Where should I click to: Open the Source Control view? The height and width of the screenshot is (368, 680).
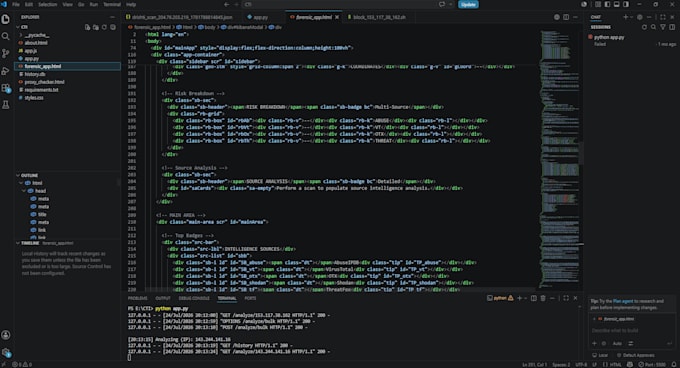6,53
